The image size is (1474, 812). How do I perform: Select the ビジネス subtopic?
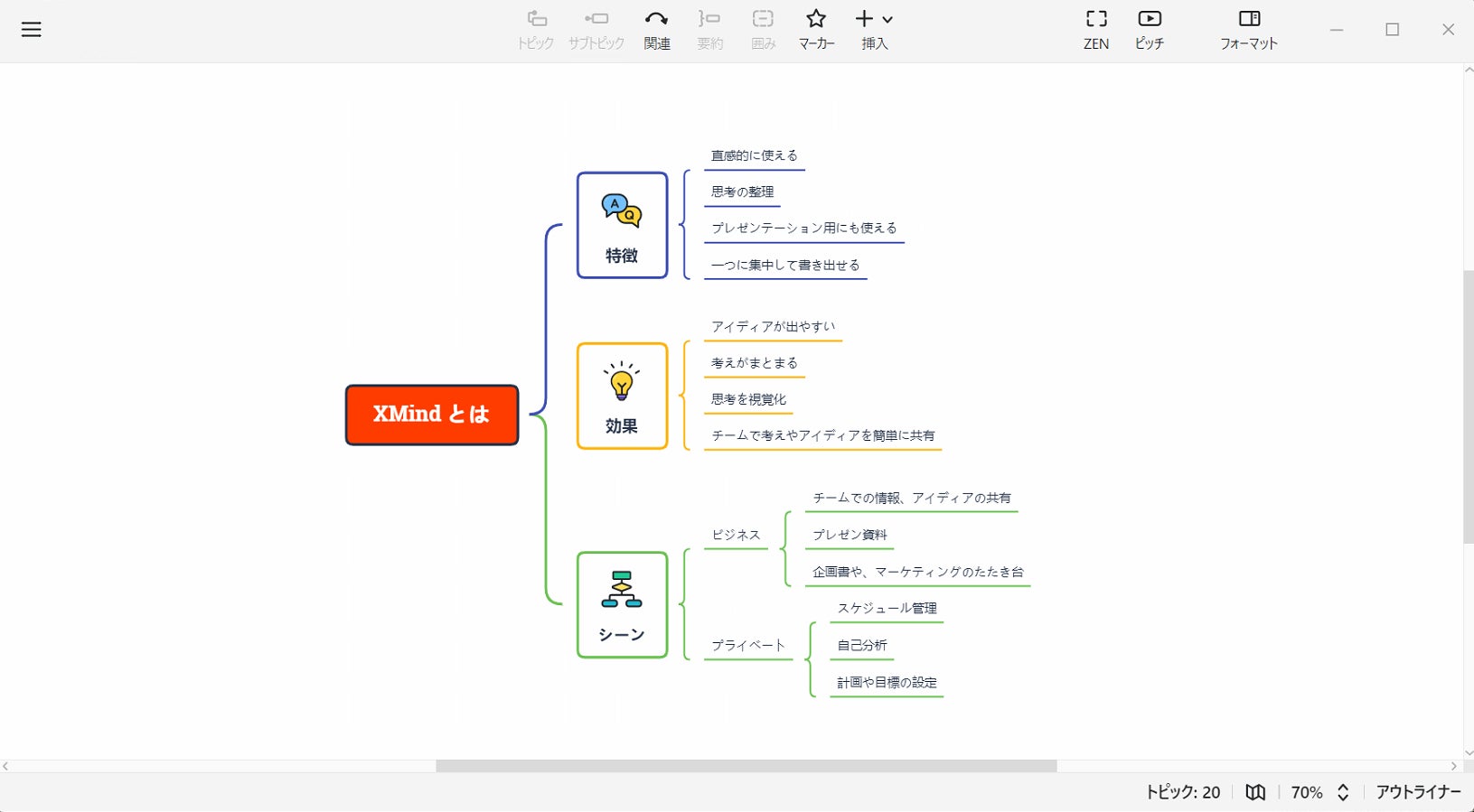[x=737, y=535]
